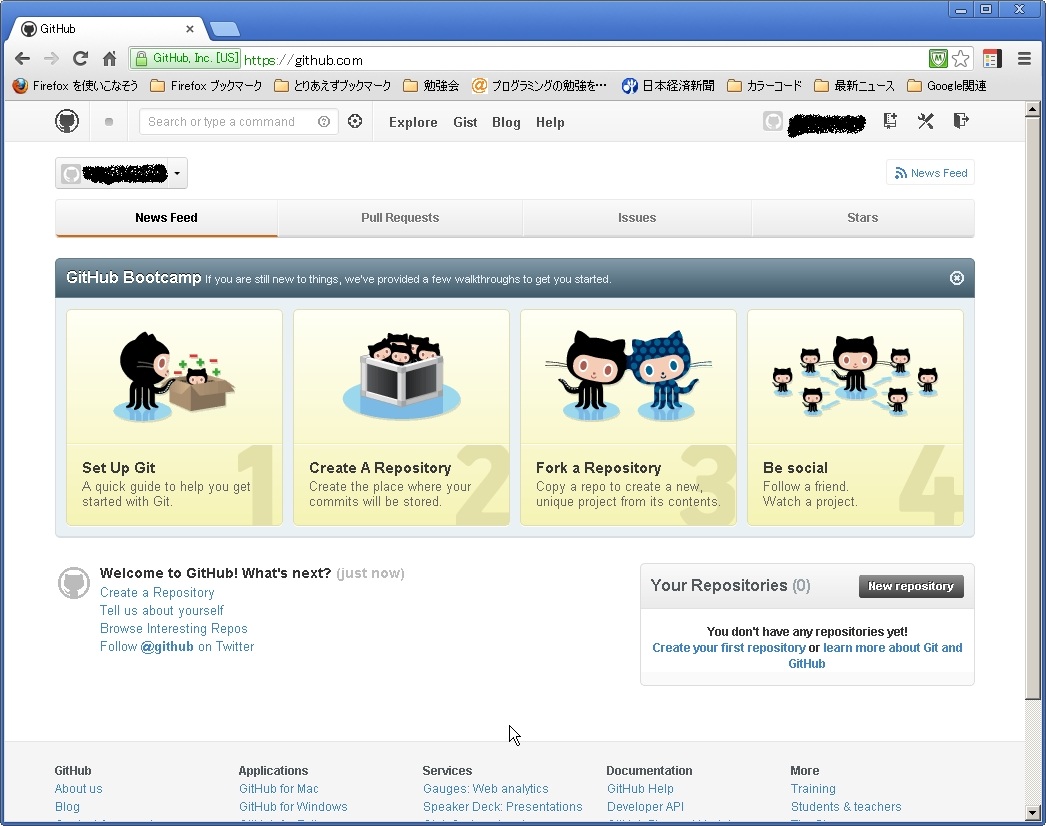Open the とりあえずブックマーク bookmark folder
The width and height of the screenshot is (1046, 826).
[x=333, y=85]
